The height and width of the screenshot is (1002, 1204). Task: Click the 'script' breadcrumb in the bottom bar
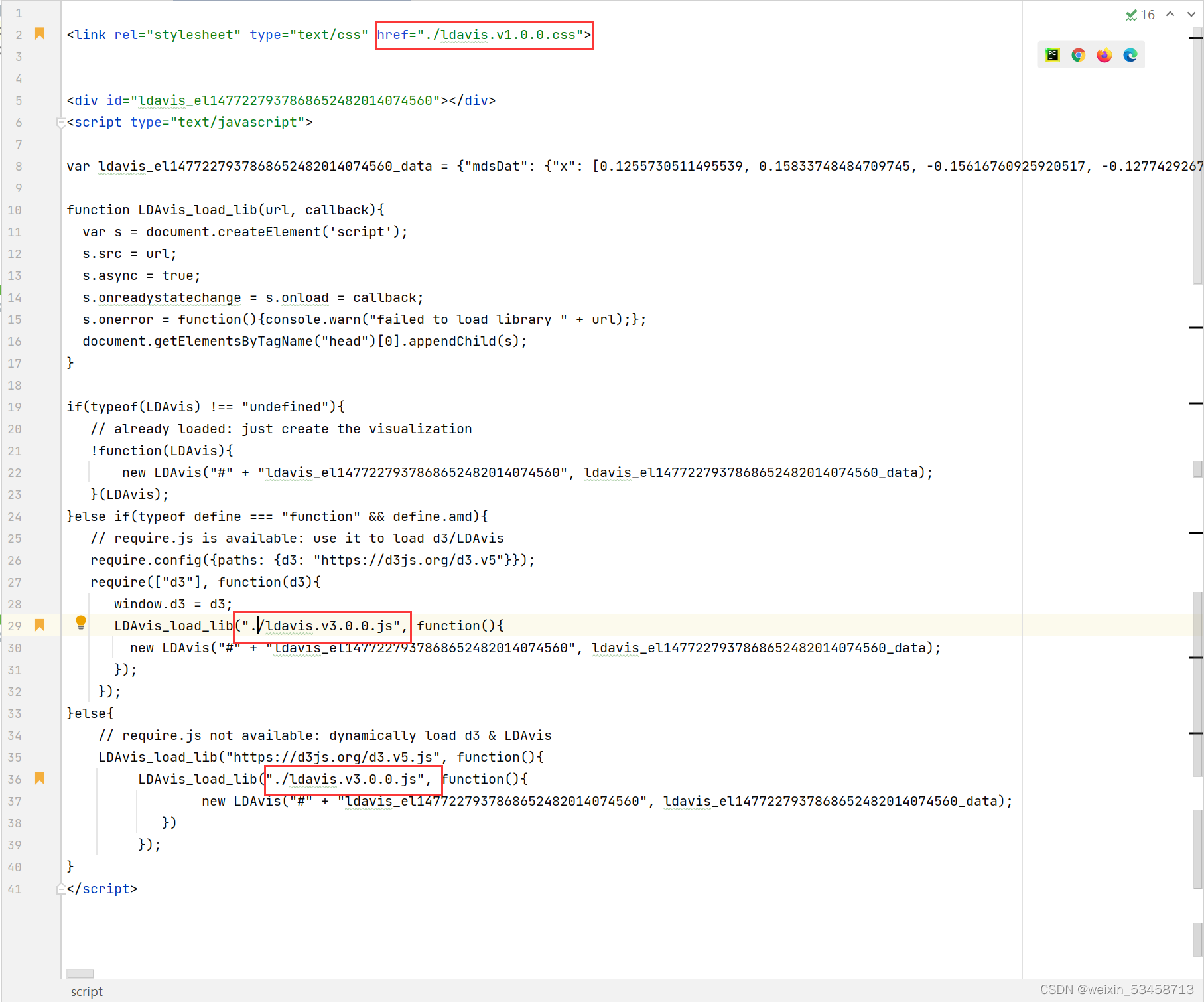[x=87, y=991]
